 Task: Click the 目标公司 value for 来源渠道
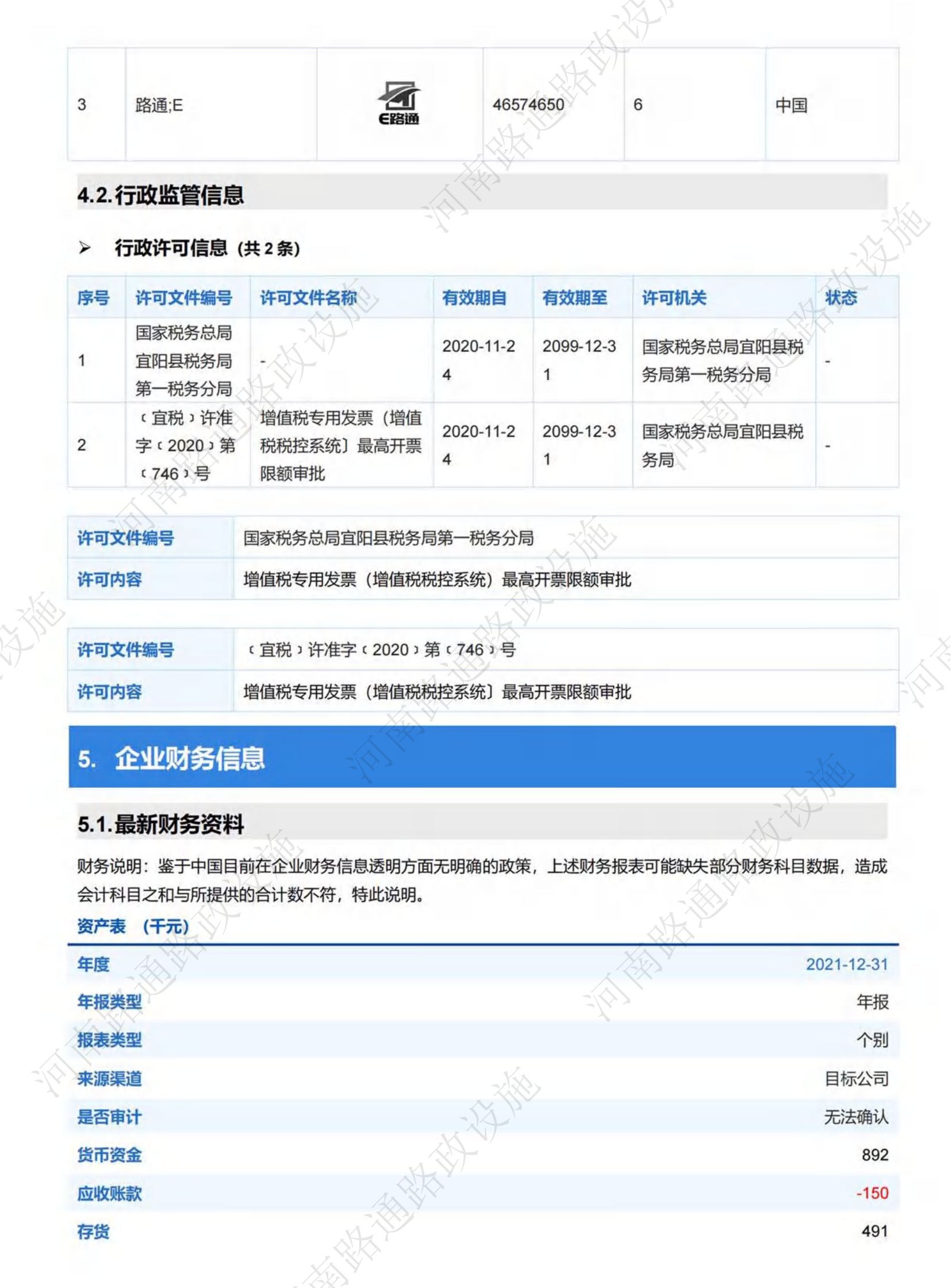[x=857, y=1079]
